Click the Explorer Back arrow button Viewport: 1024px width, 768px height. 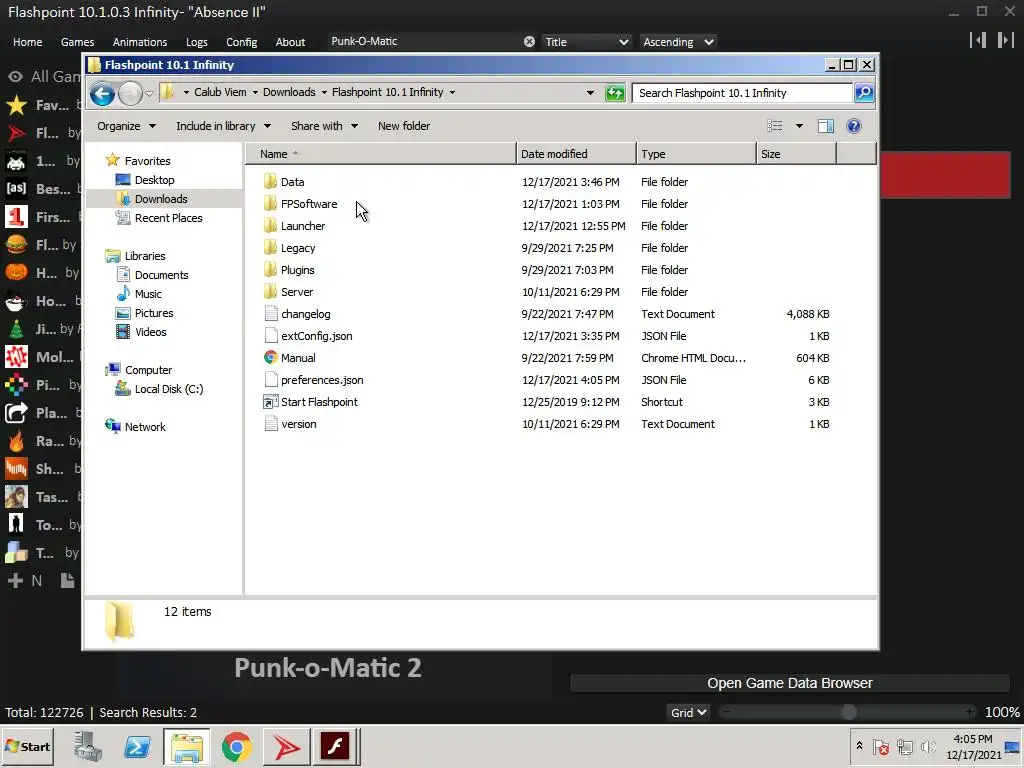click(x=103, y=93)
